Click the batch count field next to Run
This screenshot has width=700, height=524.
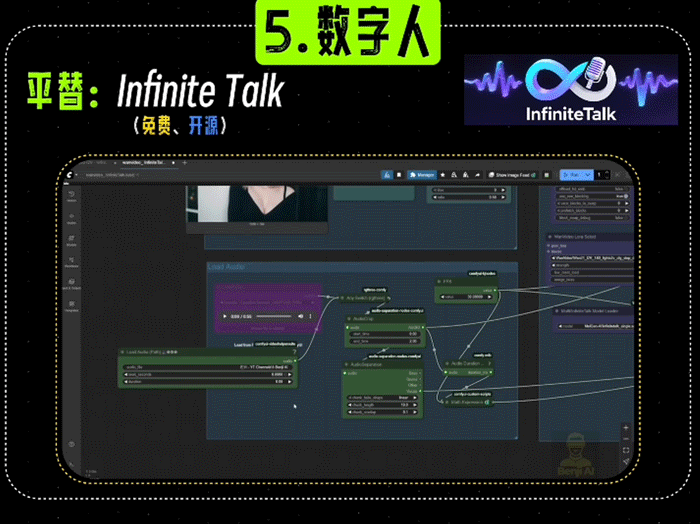click(602, 175)
